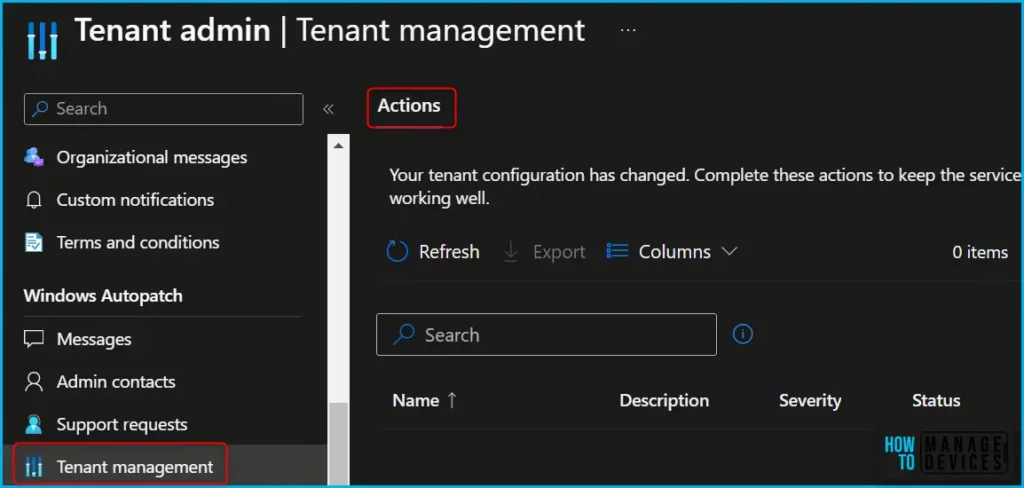
Task: Click the Messages chat bubble icon
Action: point(33,339)
